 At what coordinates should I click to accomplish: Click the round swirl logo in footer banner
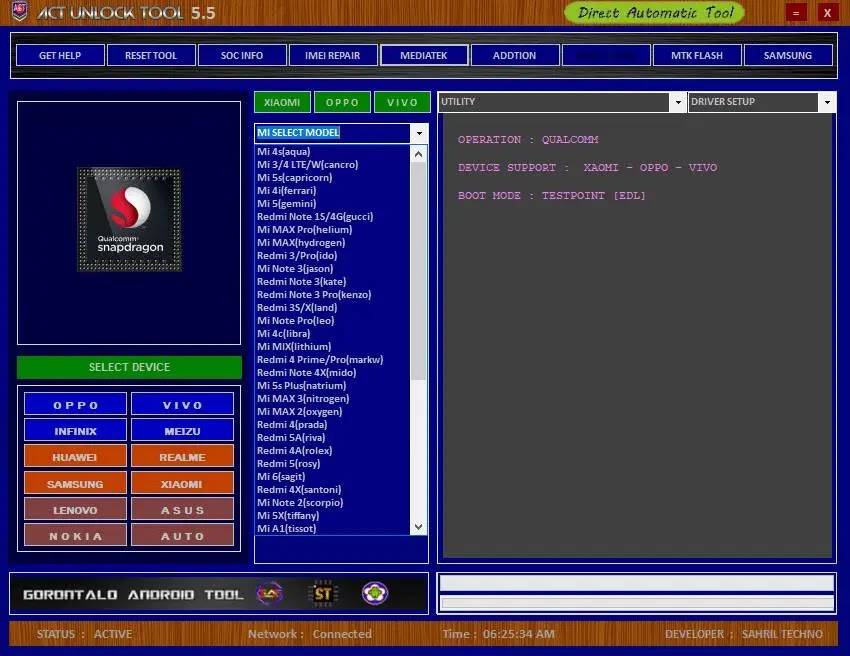(x=269, y=594)
